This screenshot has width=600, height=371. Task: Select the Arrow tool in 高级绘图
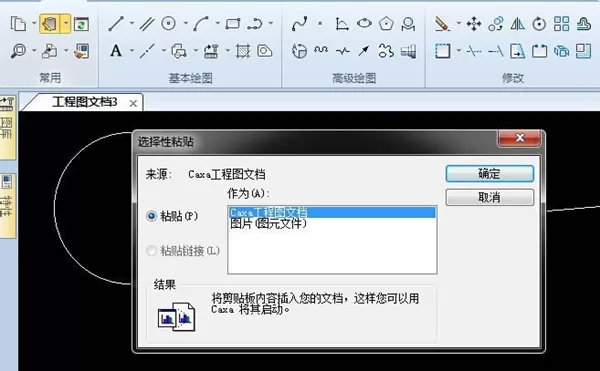point(364,50)
